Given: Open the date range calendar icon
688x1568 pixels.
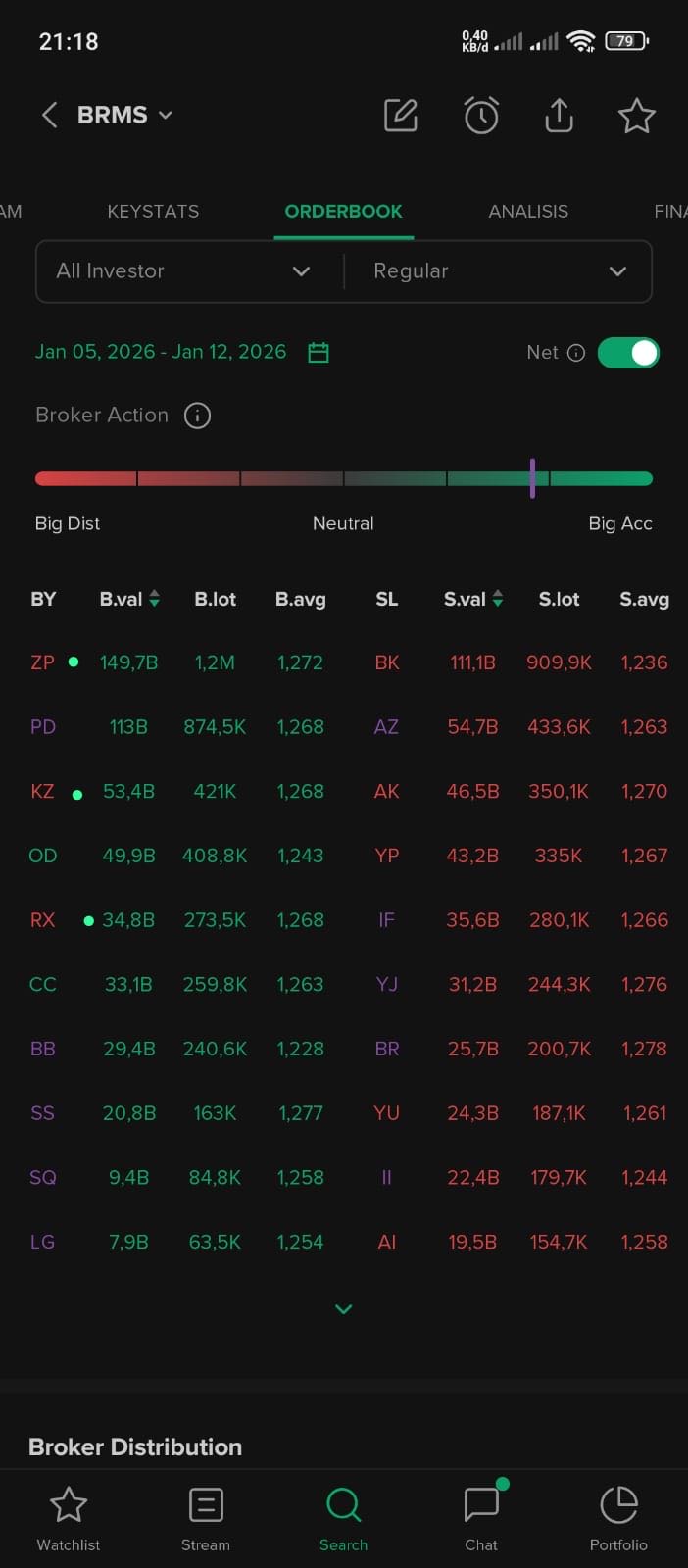Looking at the screenshot, I should click(x=319, y=353).
